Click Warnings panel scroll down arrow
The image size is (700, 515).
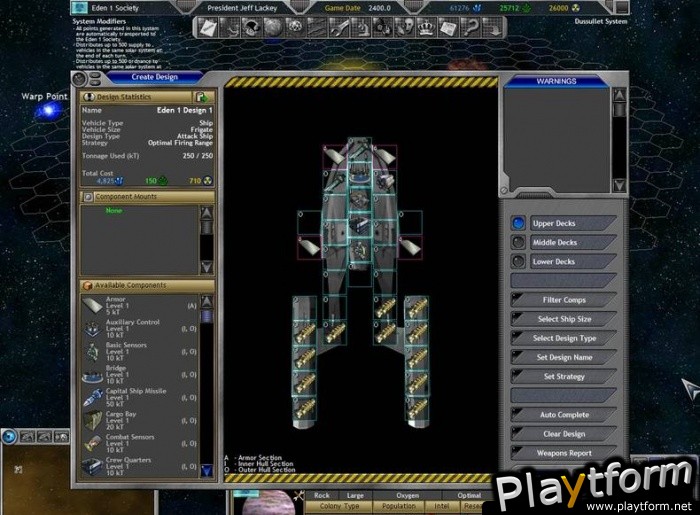pyautogui.click(x=620, y=185)
